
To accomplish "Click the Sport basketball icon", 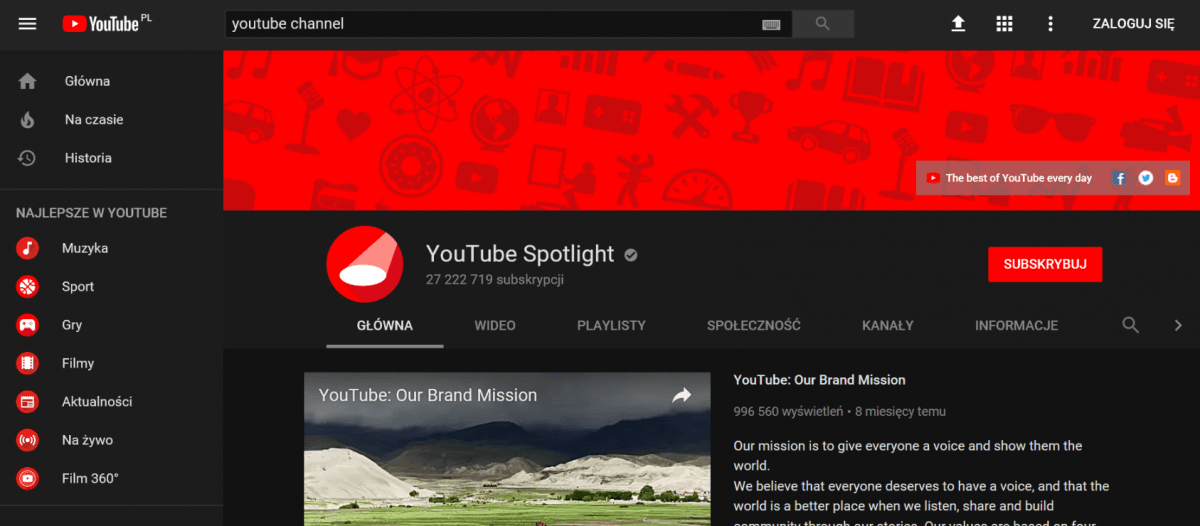I will click(x=27, y=287).
